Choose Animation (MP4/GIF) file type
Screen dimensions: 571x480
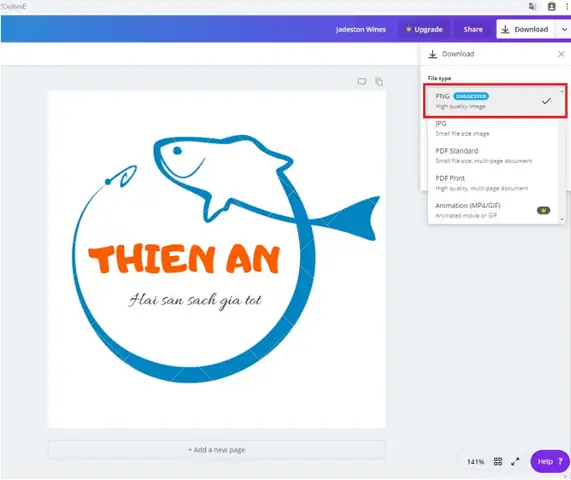click(x=493, y=210)
